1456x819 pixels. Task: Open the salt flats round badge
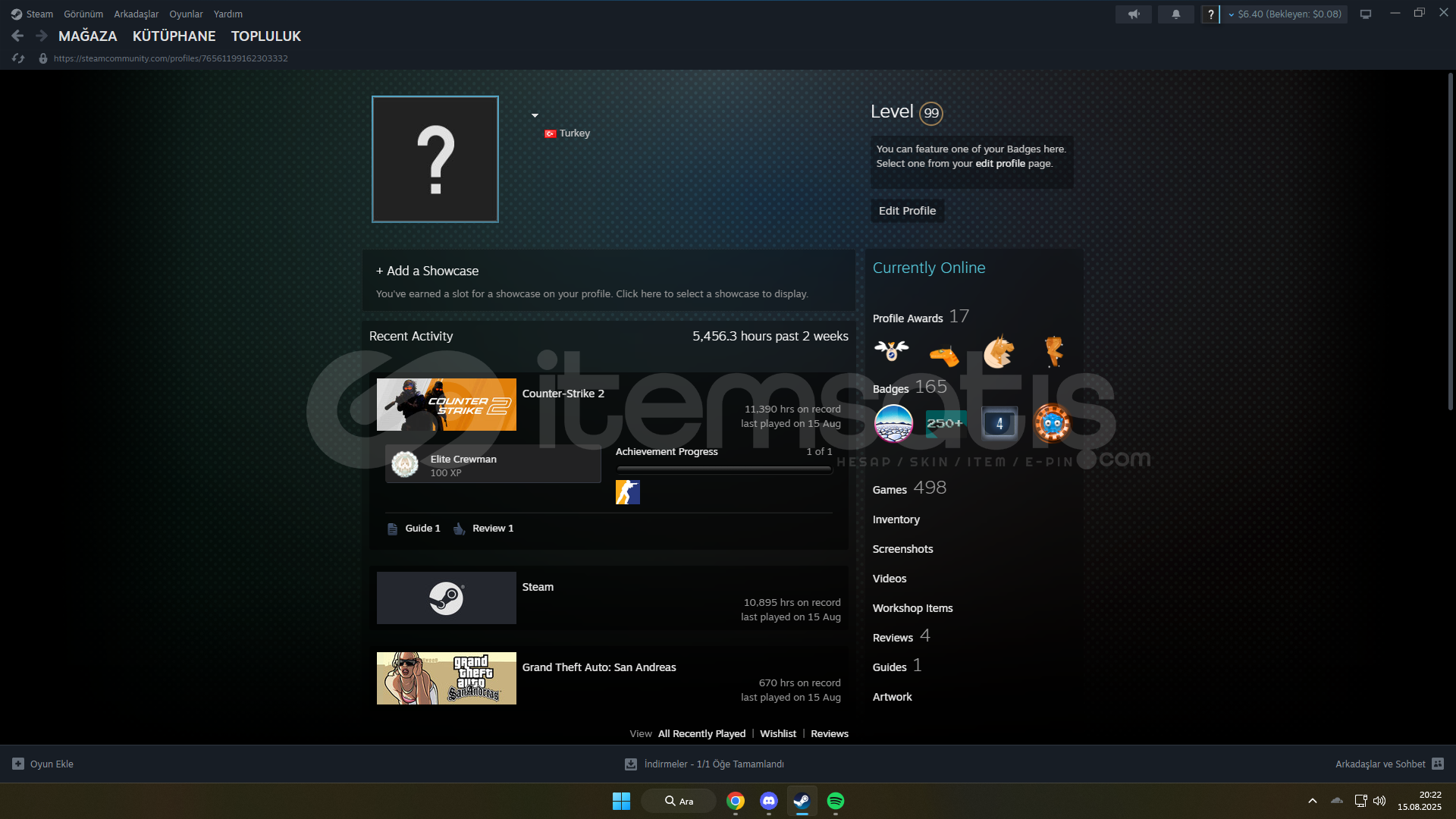[893, 423]
